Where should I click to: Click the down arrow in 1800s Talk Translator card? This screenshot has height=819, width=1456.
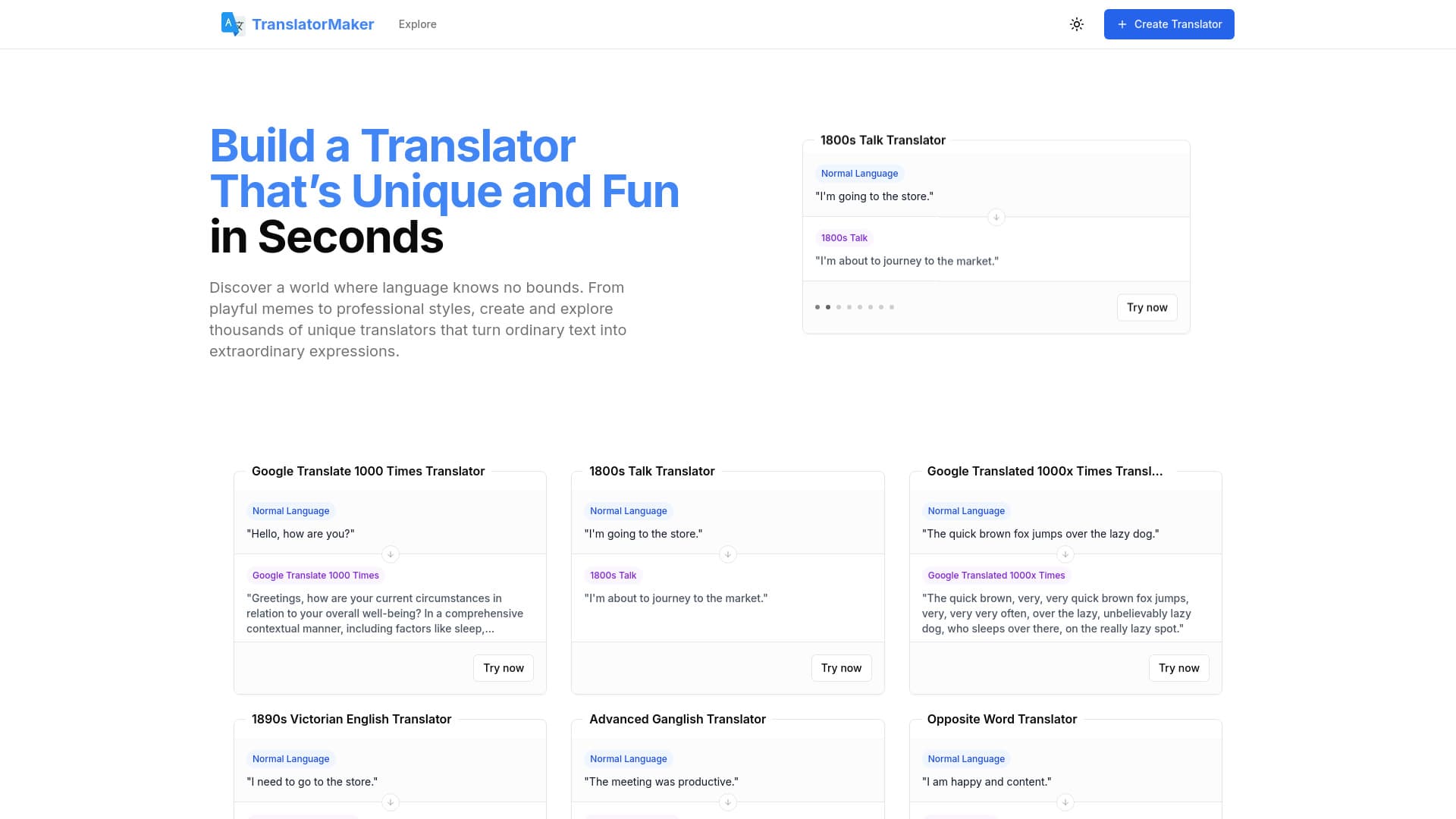(x=727, y=554)
